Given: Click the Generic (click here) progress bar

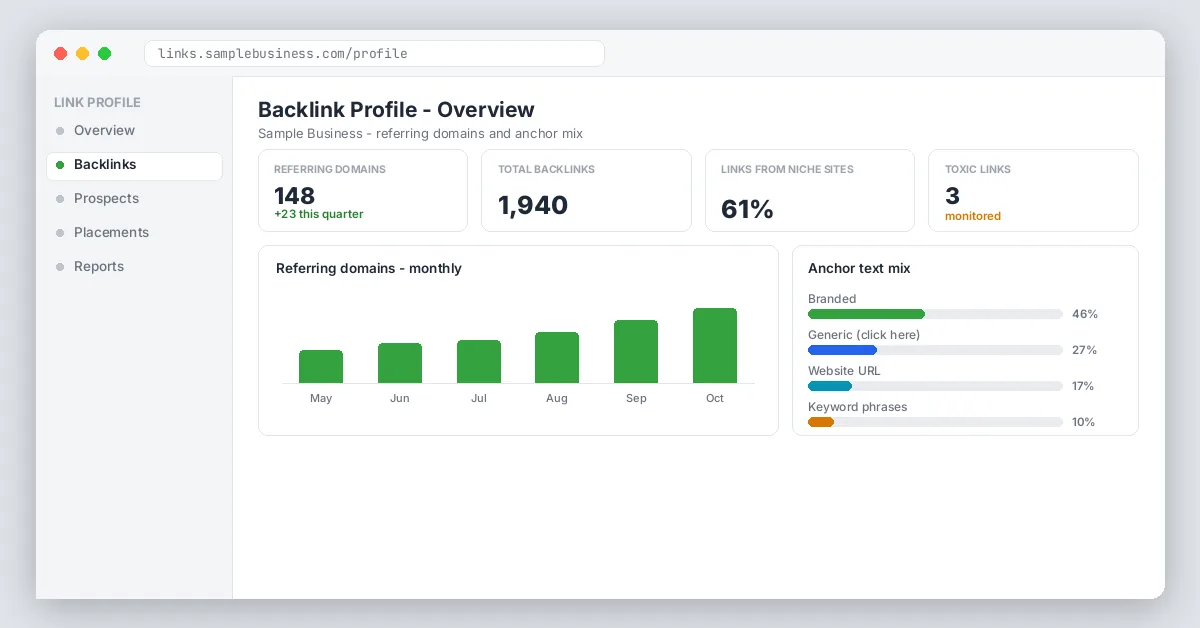Looking at the screenshot, I should (x=935, y=350).
